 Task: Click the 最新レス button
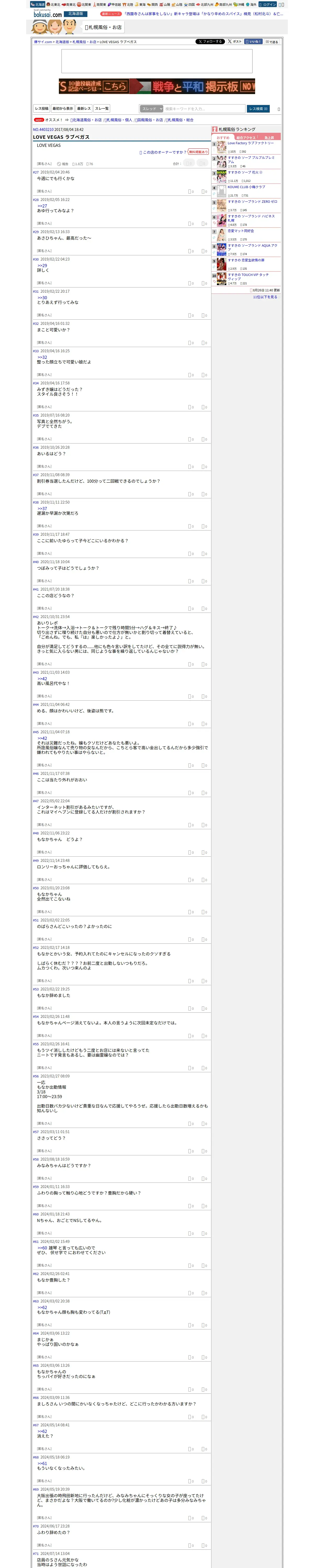[84, 108]
